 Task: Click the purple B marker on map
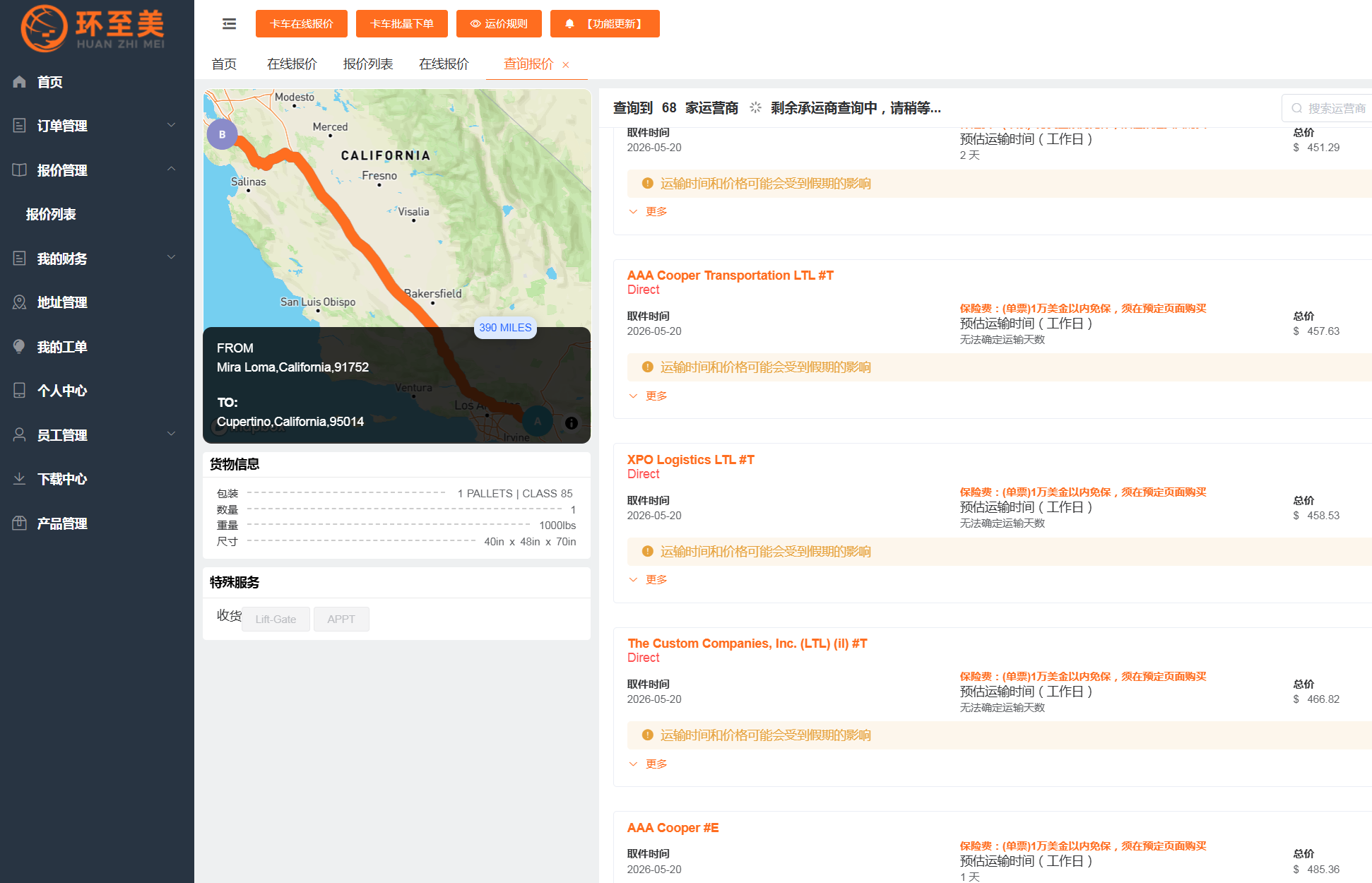(222, 134)
